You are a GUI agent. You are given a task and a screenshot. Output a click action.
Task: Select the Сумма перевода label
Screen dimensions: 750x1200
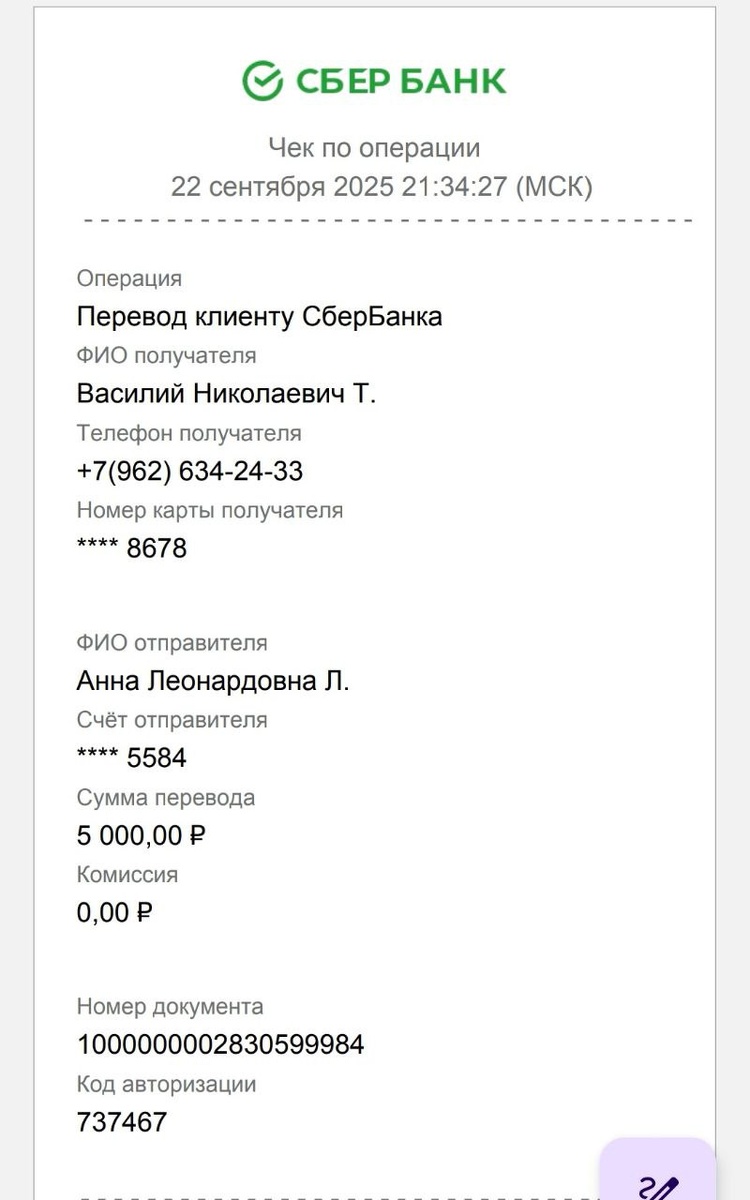point(166,798)
